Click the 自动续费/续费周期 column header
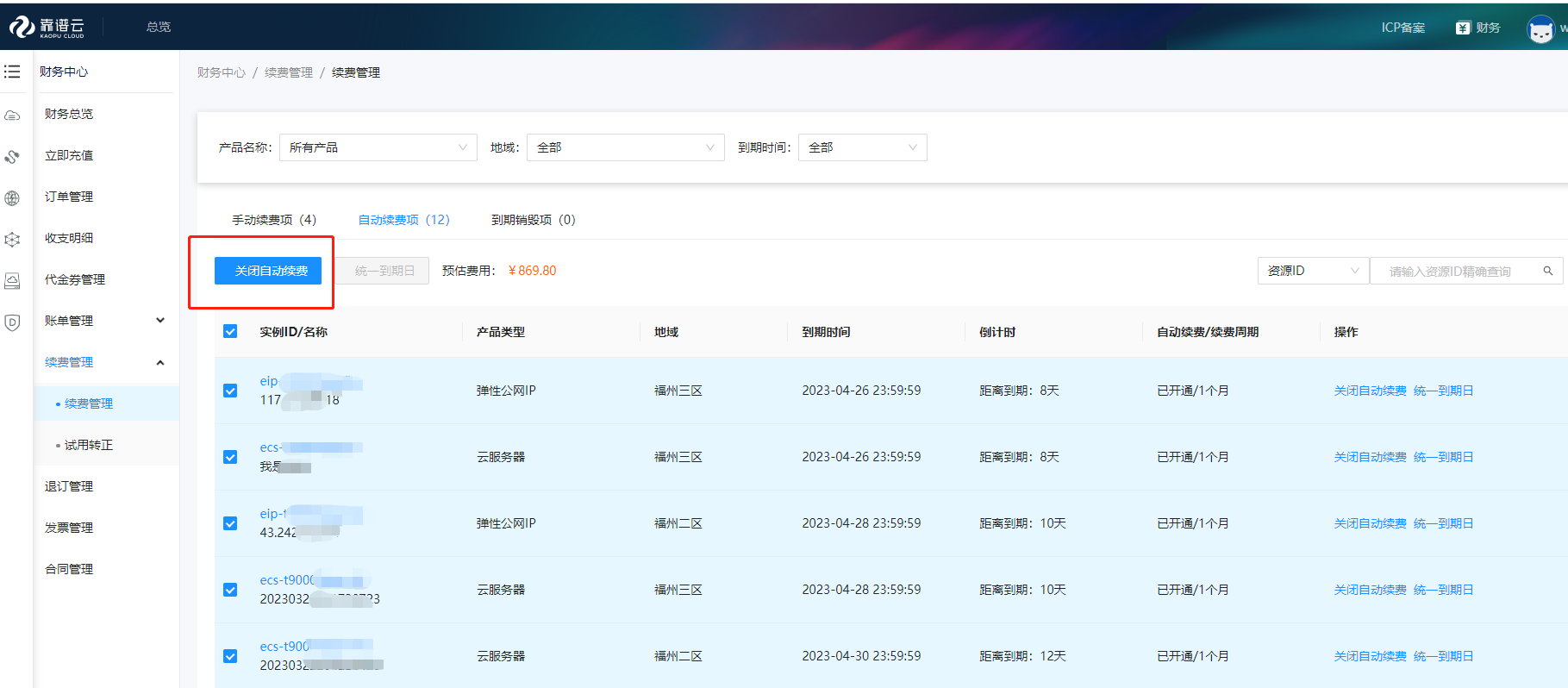Screen dimensions: 1568x688 coord(1208,332)
